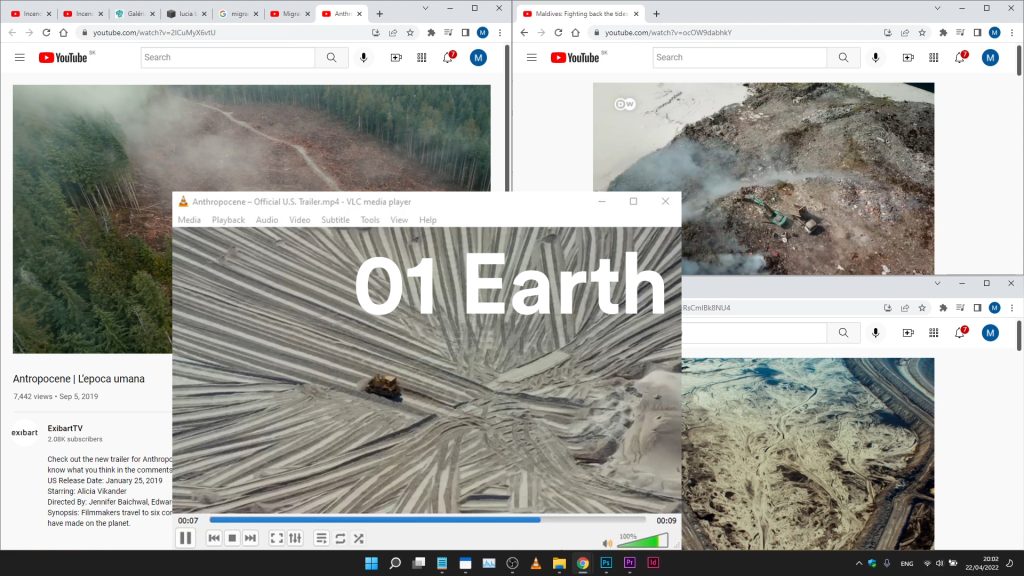Open tab search dropdown in Maldives Chrome window
The image size is (1024, 576).
click(x=937, y=8)
